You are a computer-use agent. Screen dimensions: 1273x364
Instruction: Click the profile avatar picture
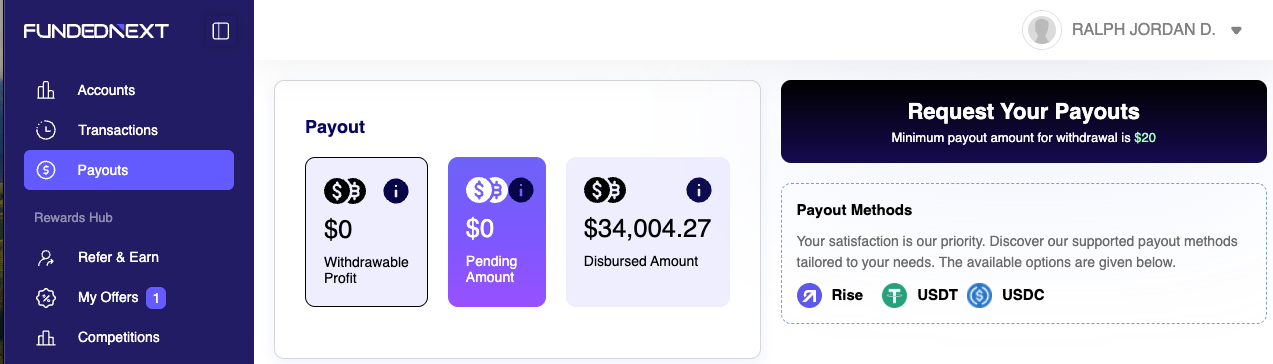pos(1042,30)
